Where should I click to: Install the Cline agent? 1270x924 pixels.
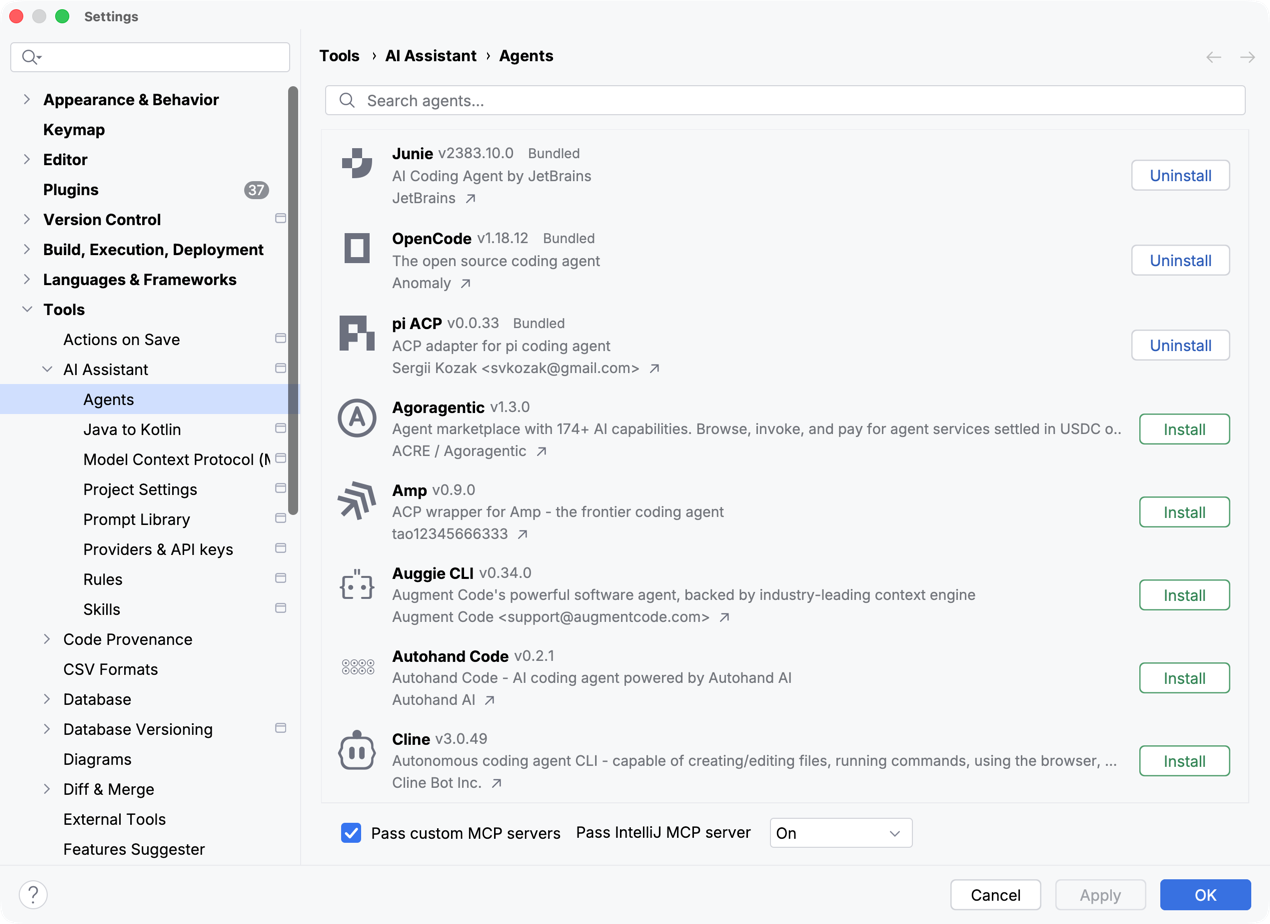1184,761
